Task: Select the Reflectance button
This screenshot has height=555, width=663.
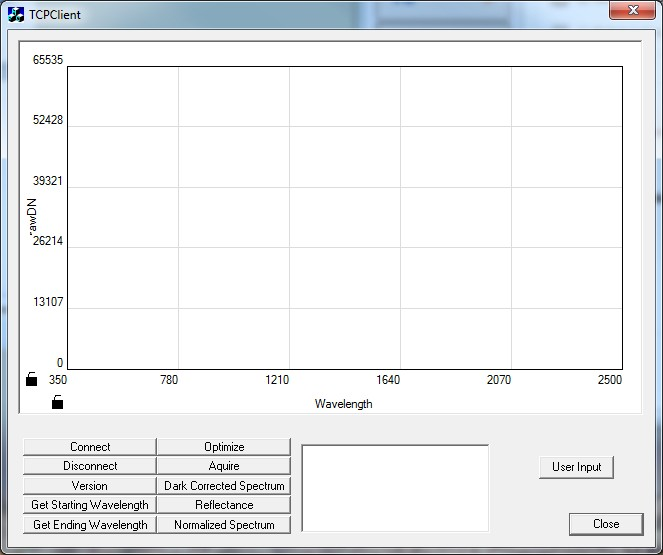Action: pyautogui.click(x=224, y=505)
